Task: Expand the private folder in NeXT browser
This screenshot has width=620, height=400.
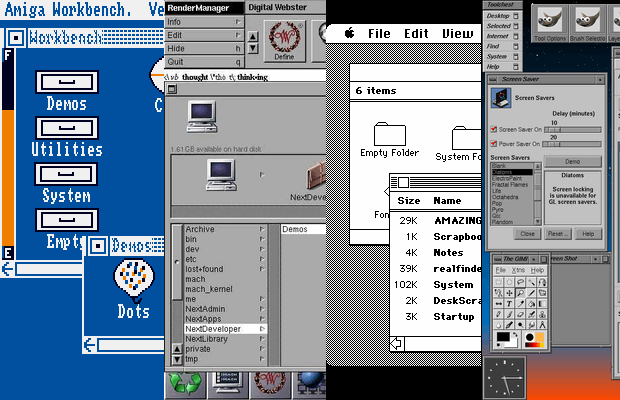Action: pos(262,349)
